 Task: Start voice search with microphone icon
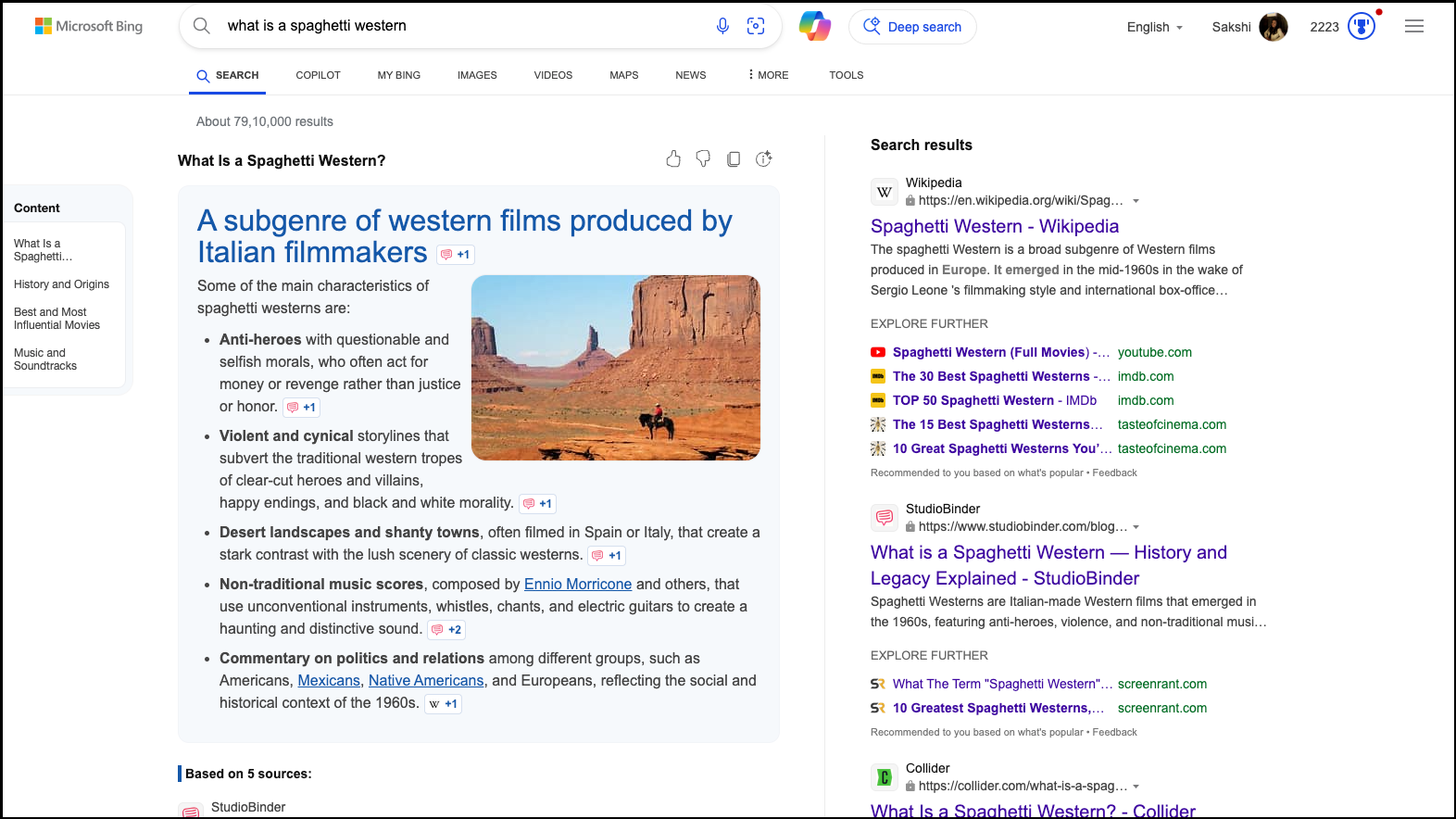(722, 26)
